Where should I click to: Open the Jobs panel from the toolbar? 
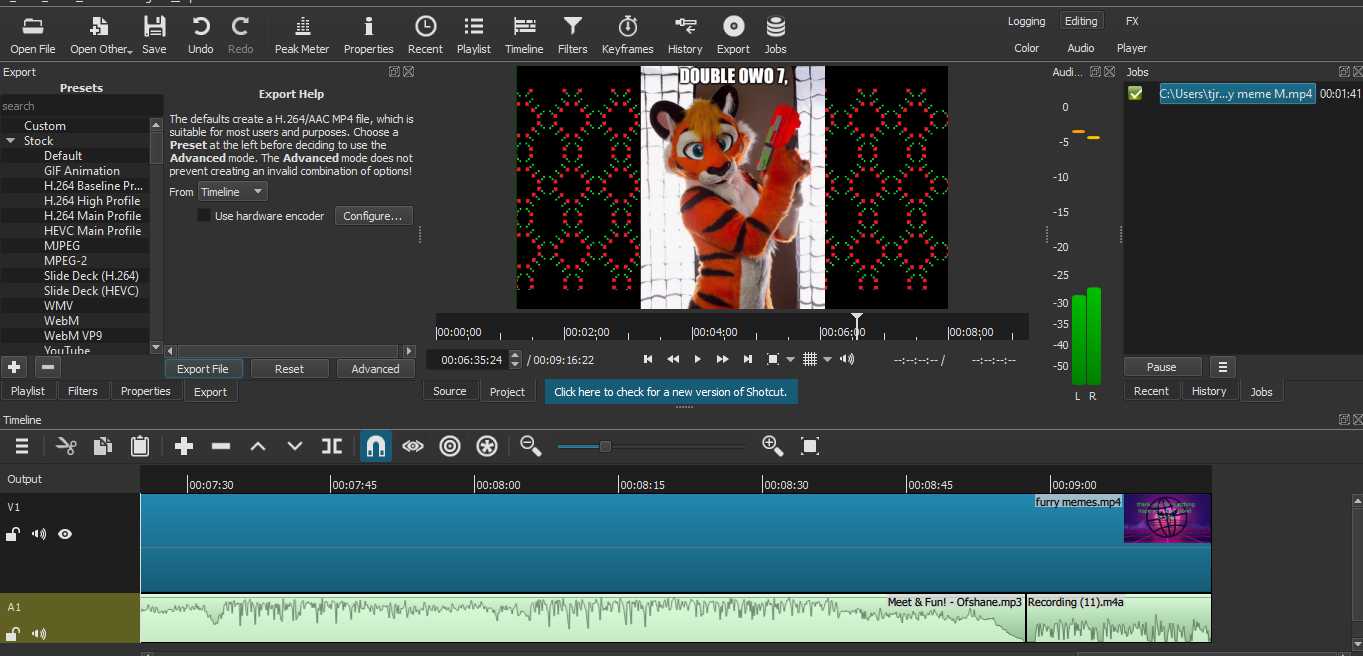[775, 35]
